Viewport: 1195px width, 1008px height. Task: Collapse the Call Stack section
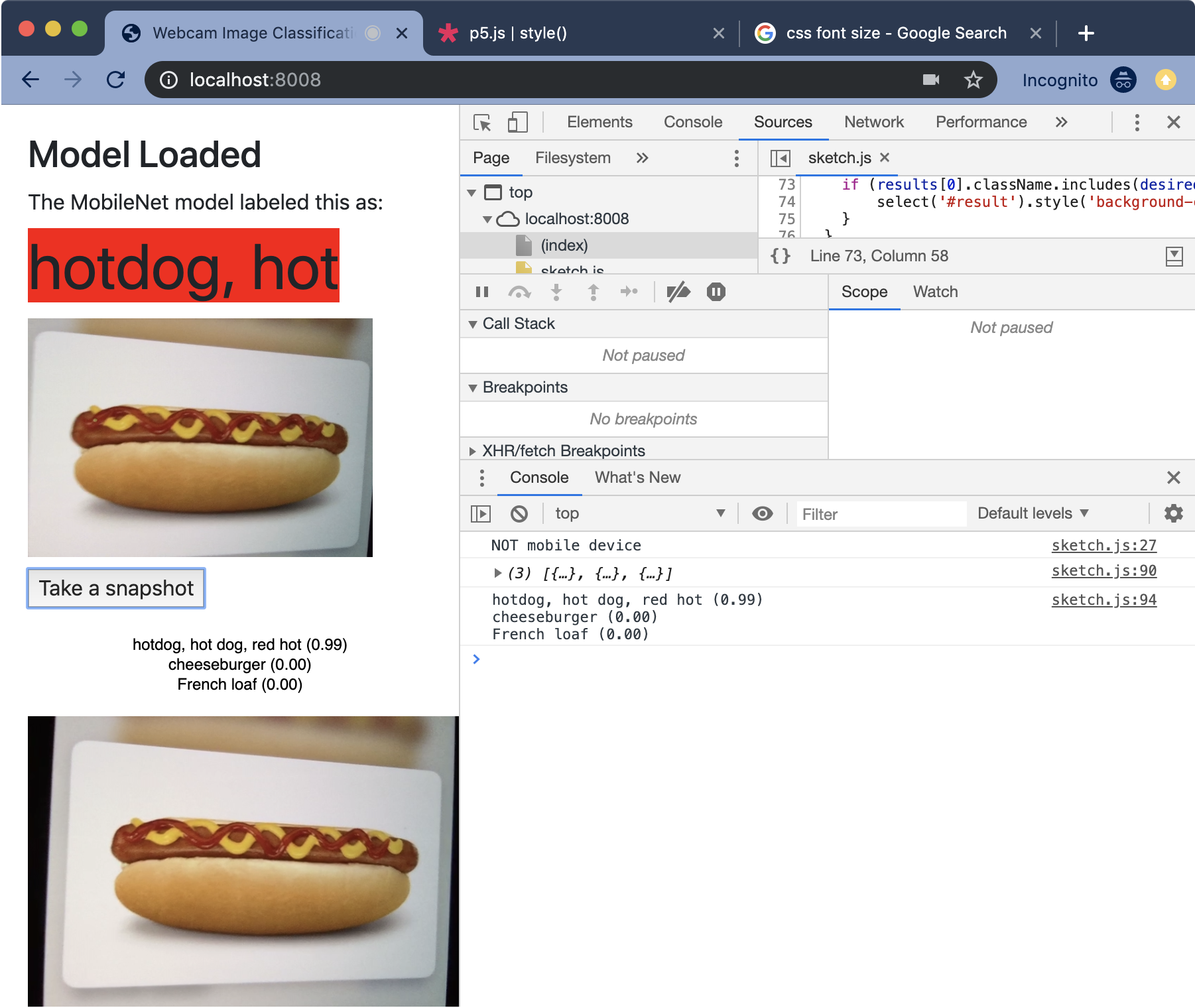(x=473, y=324)
